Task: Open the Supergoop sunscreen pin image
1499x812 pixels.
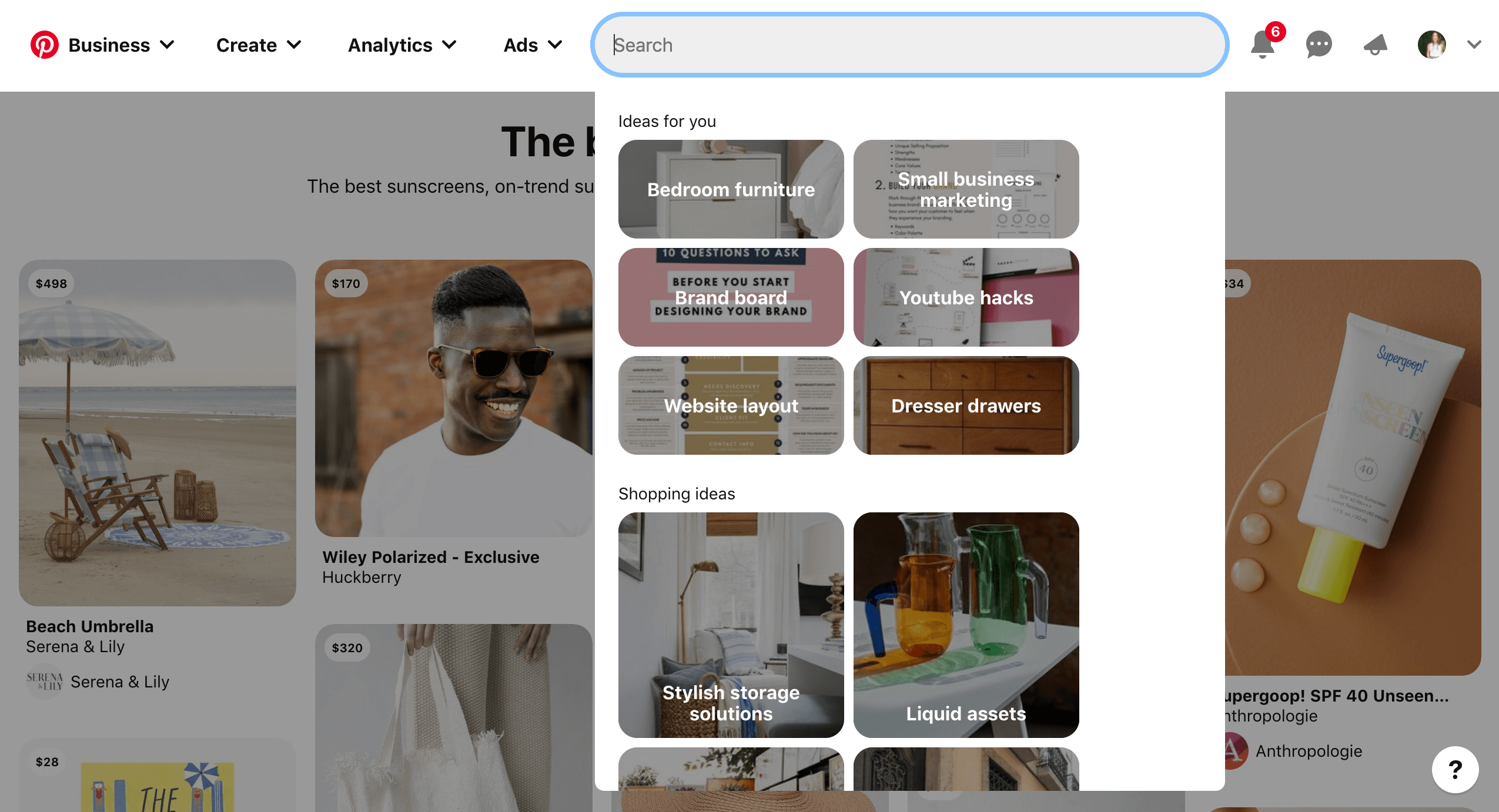Action: (1352, 468)
